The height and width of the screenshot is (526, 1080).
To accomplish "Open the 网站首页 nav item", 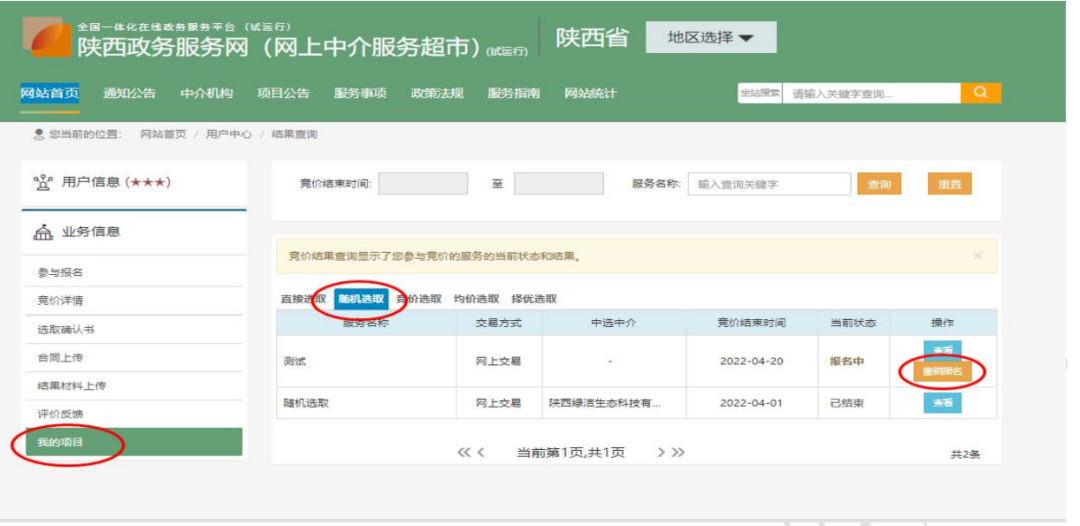I will tap(50, 94).
